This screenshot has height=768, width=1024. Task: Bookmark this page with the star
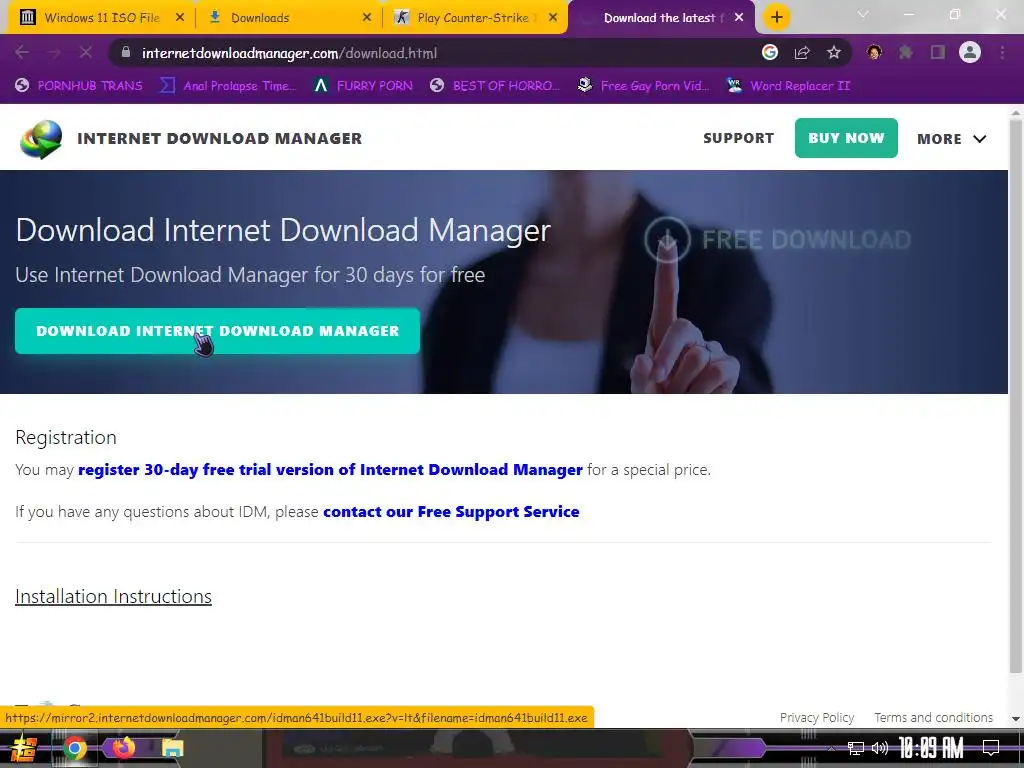pyautogui.click(x=834, y=53)
